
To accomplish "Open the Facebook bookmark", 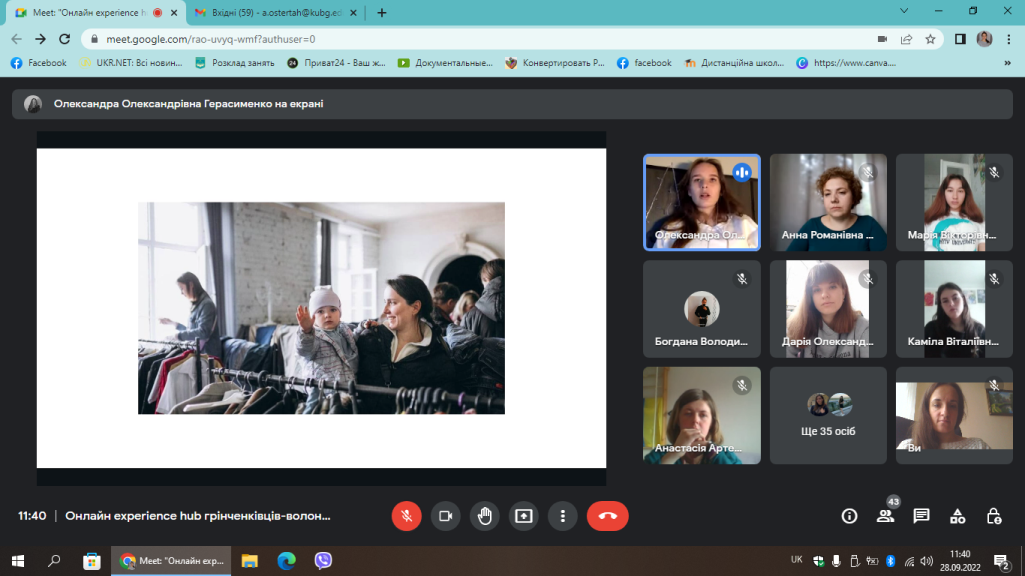I will (39, 63).
